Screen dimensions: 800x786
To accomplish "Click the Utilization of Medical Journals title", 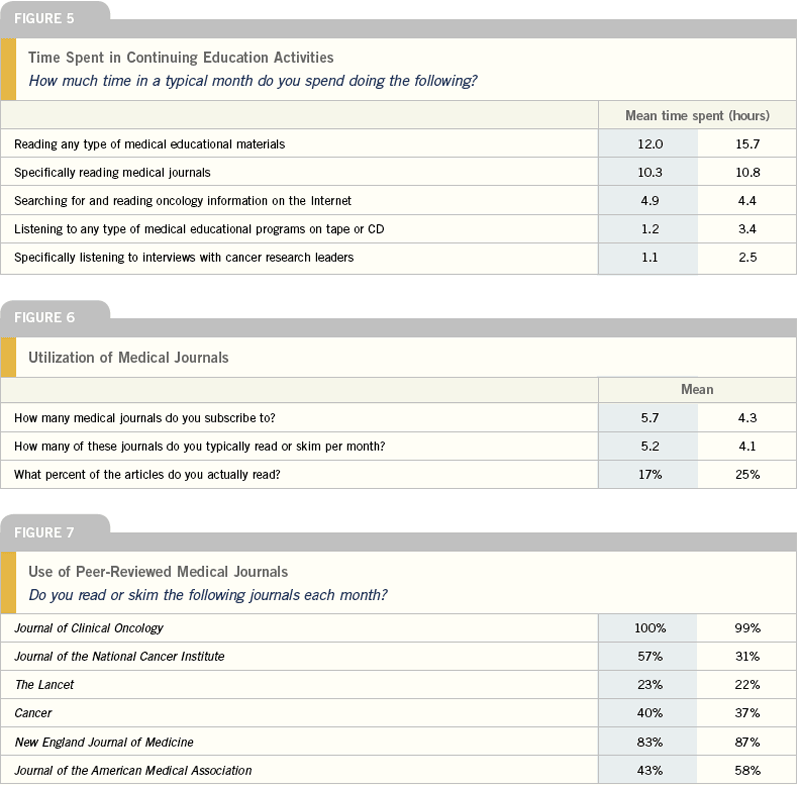I will tap(128, 357).
